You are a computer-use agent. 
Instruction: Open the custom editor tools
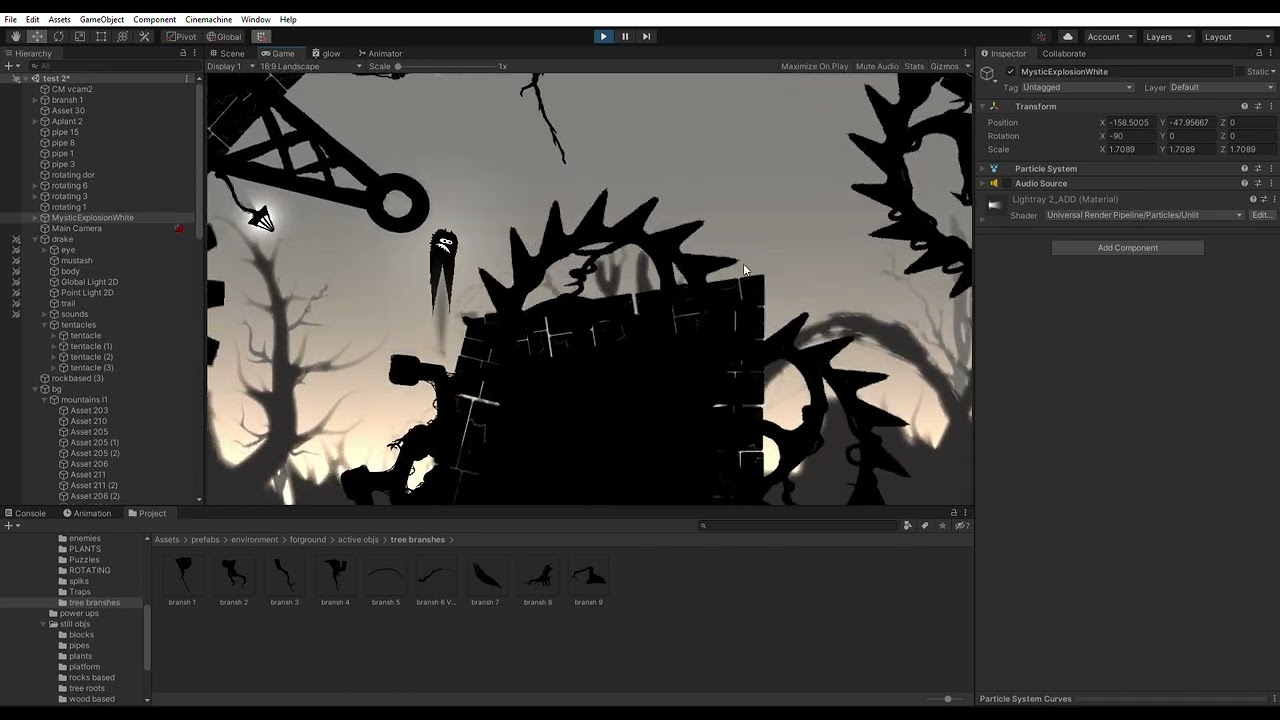click(144, 37)
